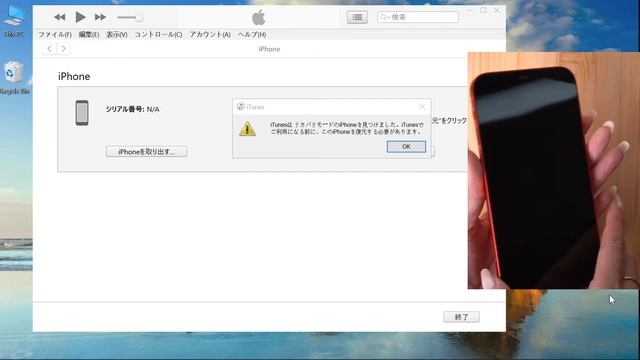Close the iTunes recovery mode dialog
This screenshot has width=640, height=360.
[422, 107]
